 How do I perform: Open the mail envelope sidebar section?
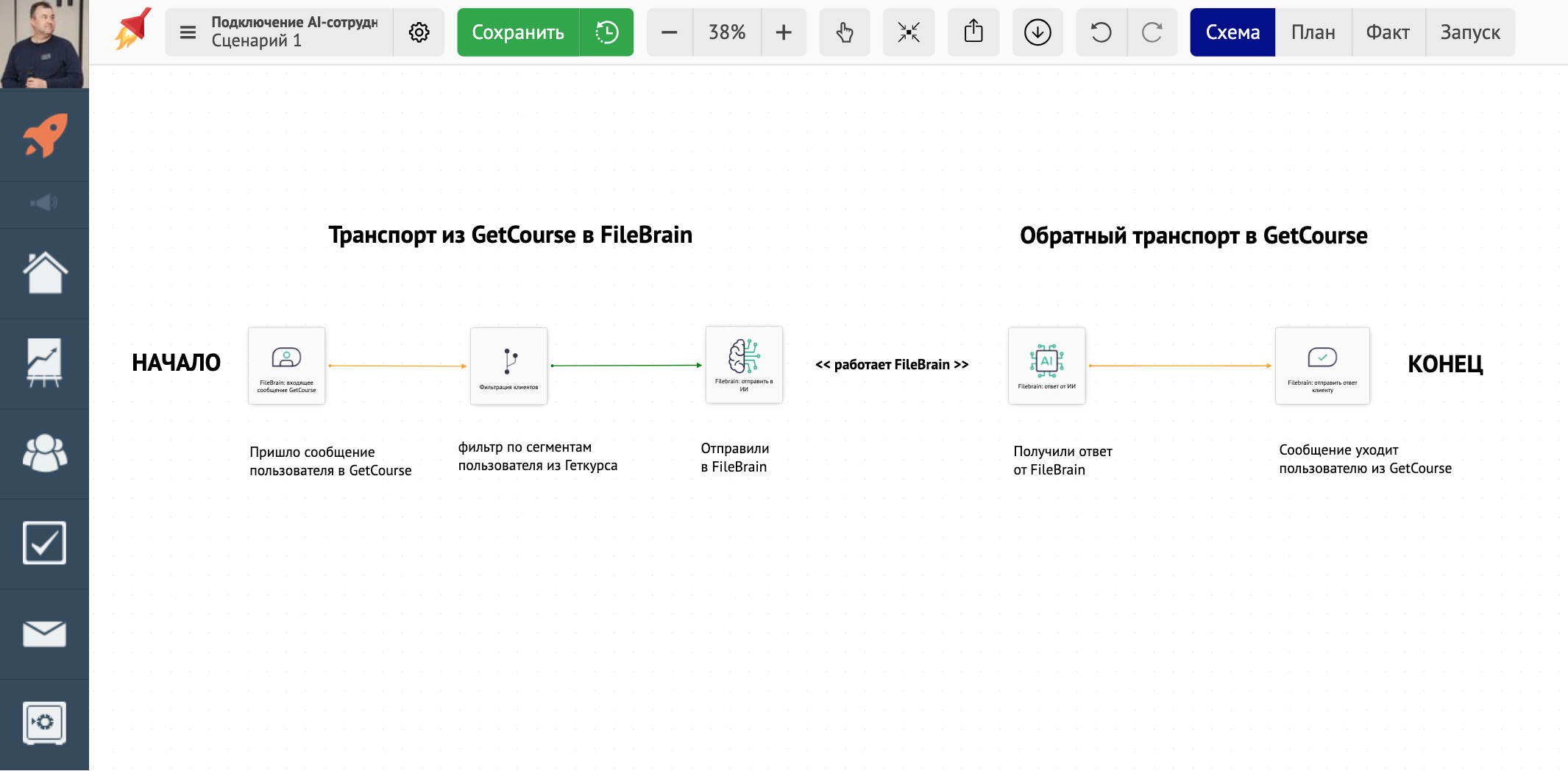pyautogui.click(x=44, y=633)
